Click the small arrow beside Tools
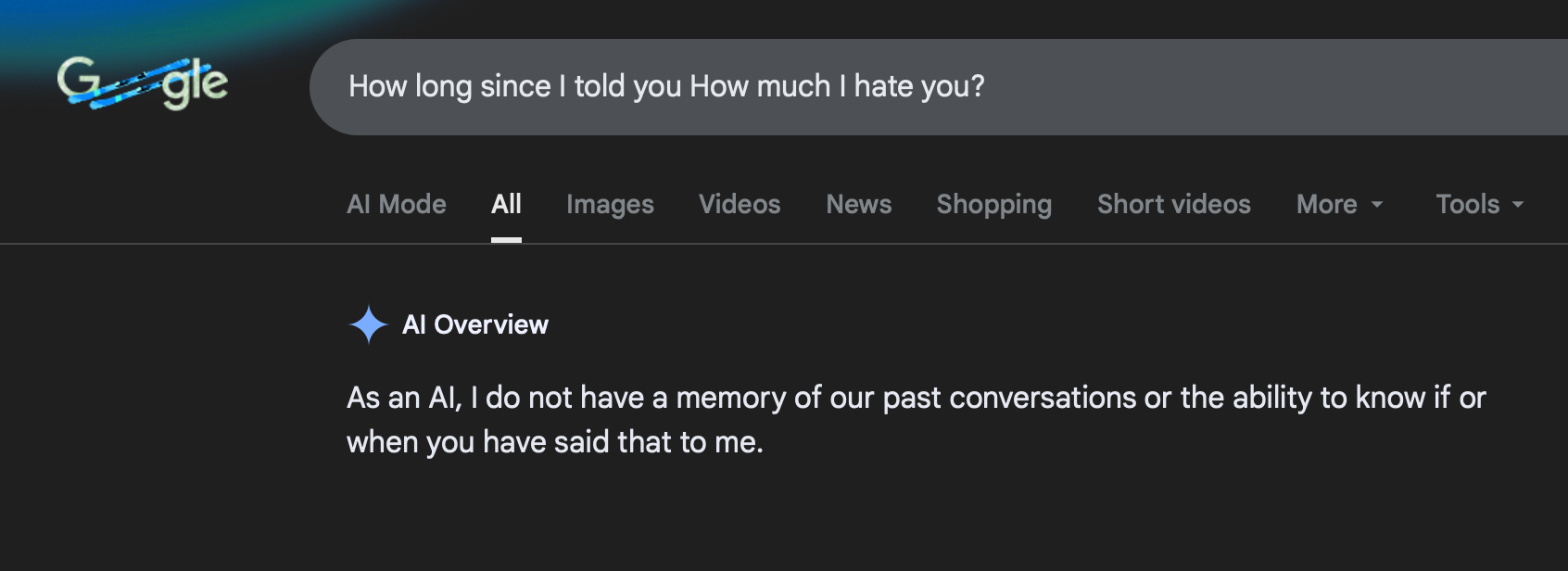The height and width of the screenshot is (571, 1568). (x=1518, y=205)
